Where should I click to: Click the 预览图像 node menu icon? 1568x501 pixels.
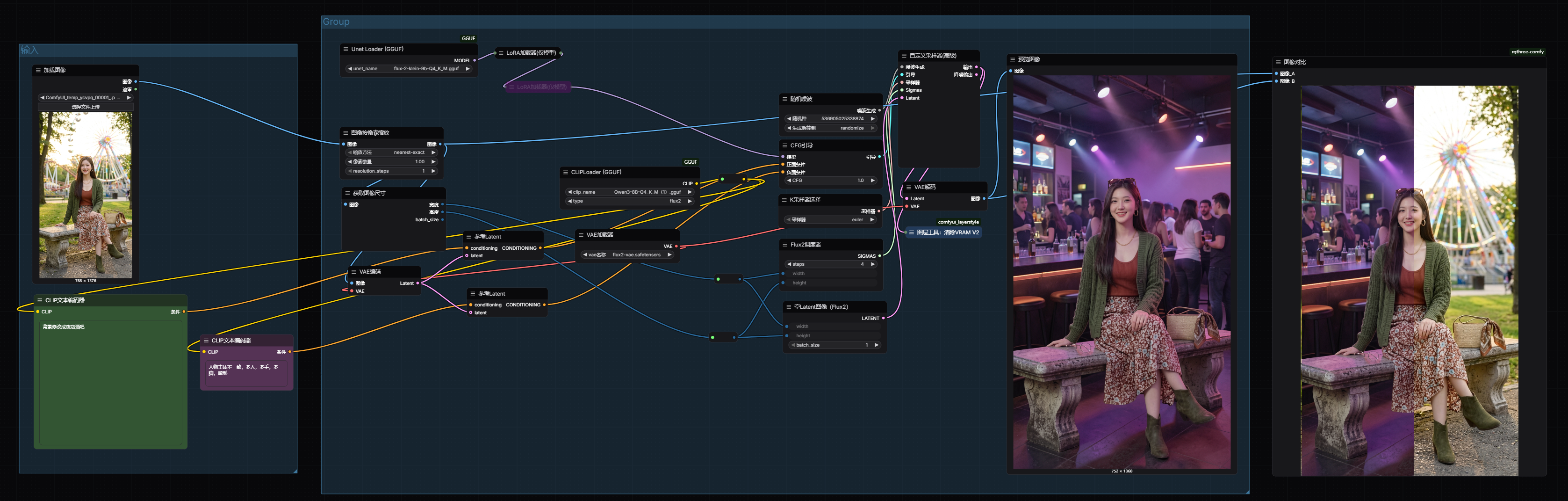pos(1013,60)
